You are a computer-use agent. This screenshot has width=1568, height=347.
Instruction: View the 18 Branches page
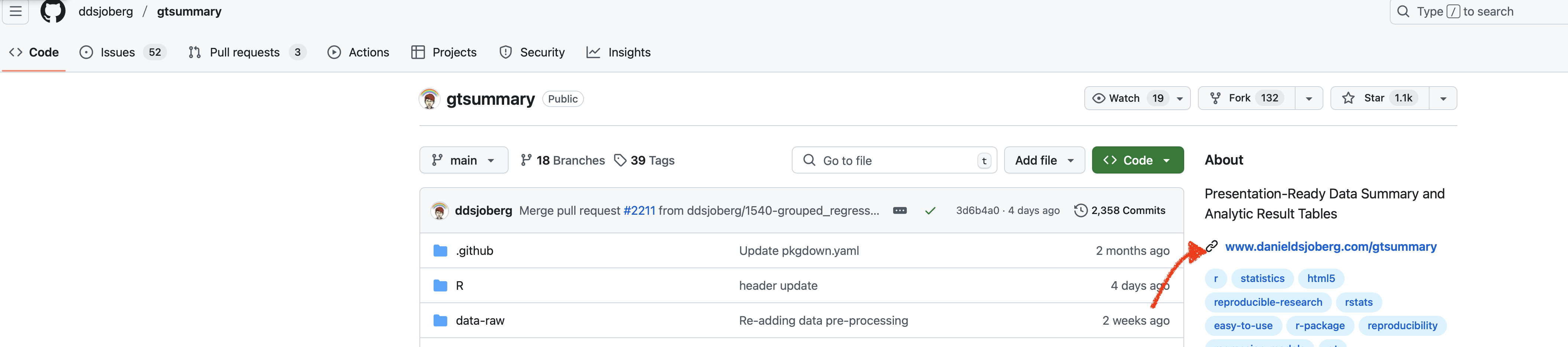tap(563, 160)
